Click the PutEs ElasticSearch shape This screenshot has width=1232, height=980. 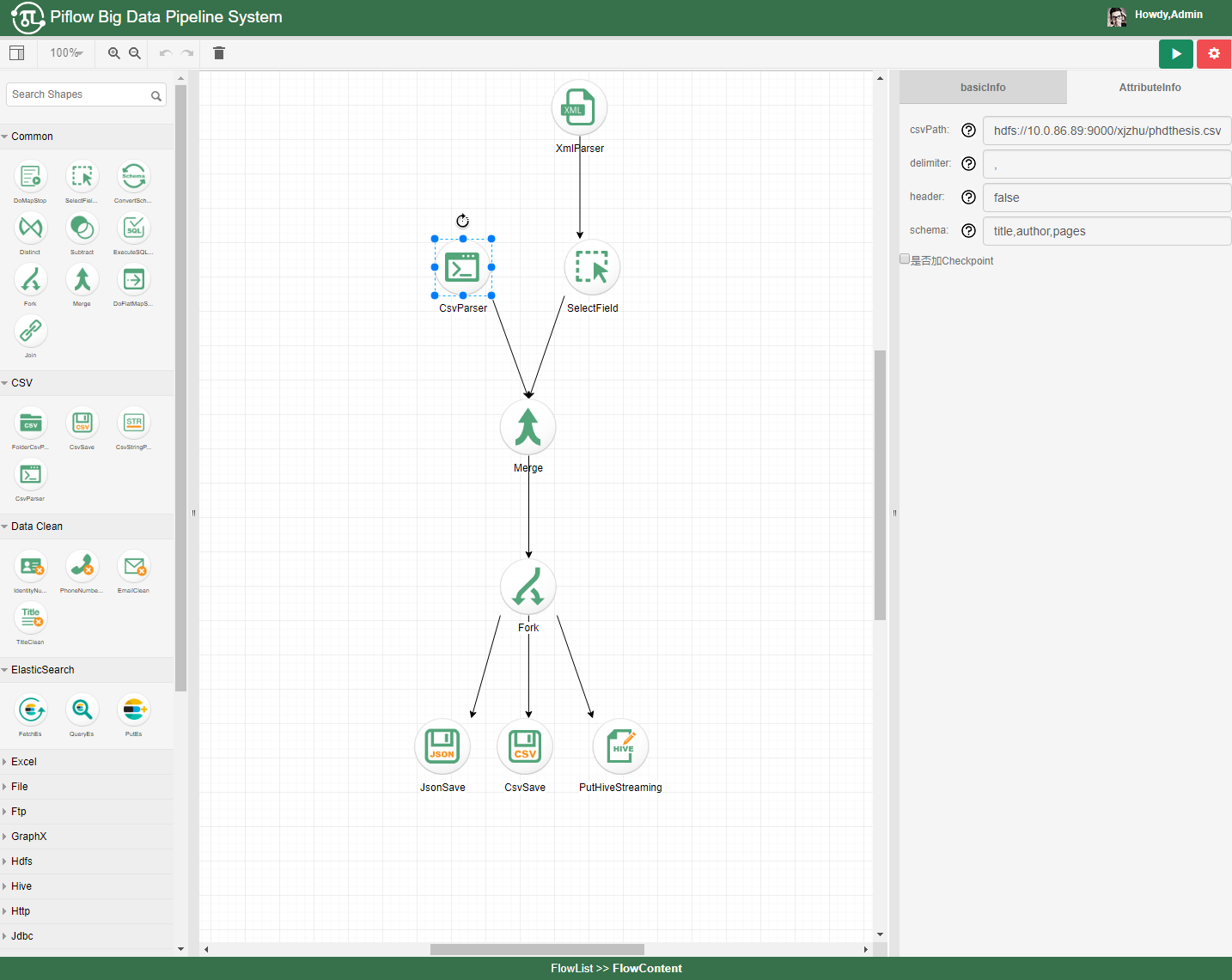click(x=134, y=710)
